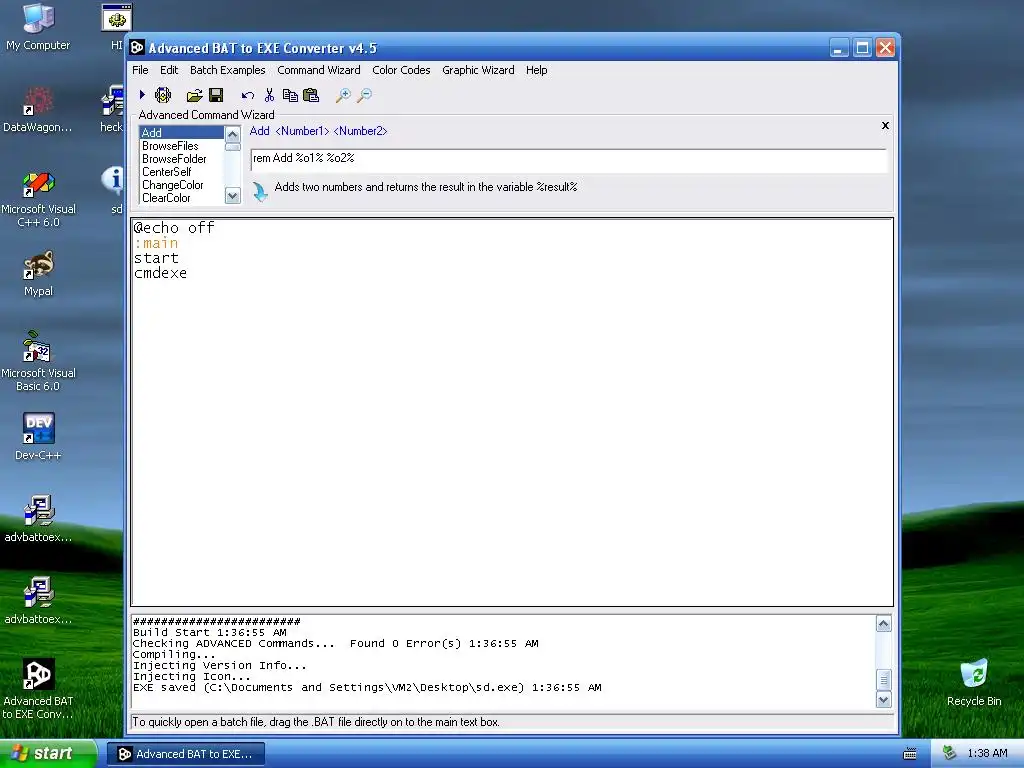1024x768 pixels.
Task: Click the Build EXE gear icon
Action: (x=163, y=95)
